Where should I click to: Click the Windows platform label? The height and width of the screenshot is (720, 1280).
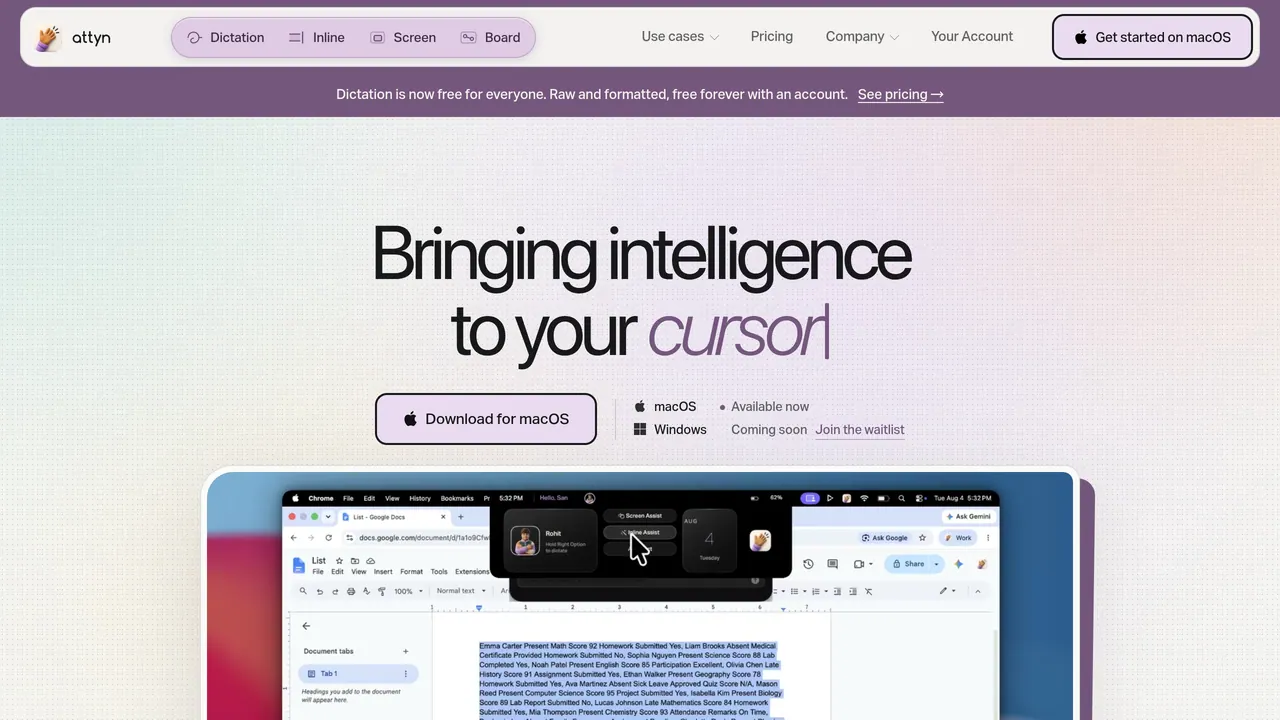(680, 430)
